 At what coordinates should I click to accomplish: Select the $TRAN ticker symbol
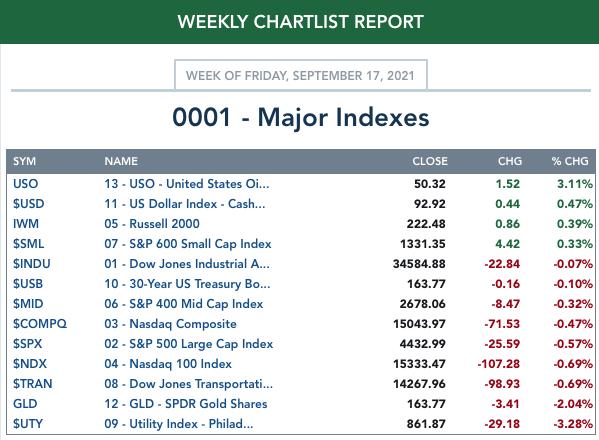pos(32,383)
